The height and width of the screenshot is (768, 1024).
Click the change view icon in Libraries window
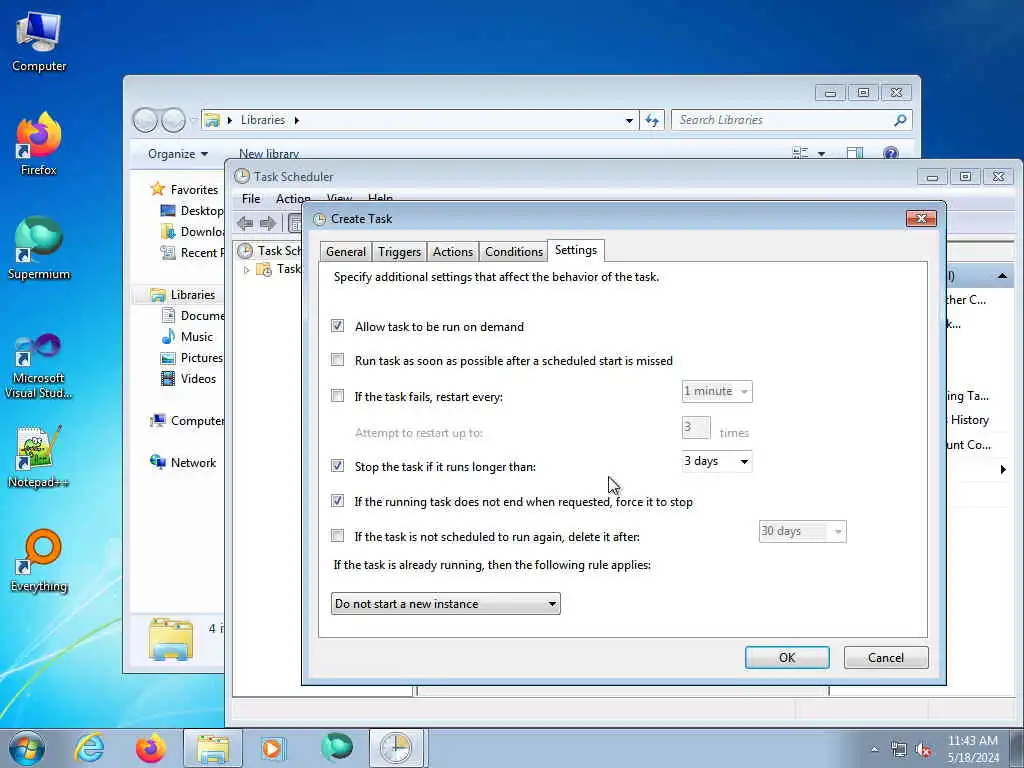click(x=801, y=153)
